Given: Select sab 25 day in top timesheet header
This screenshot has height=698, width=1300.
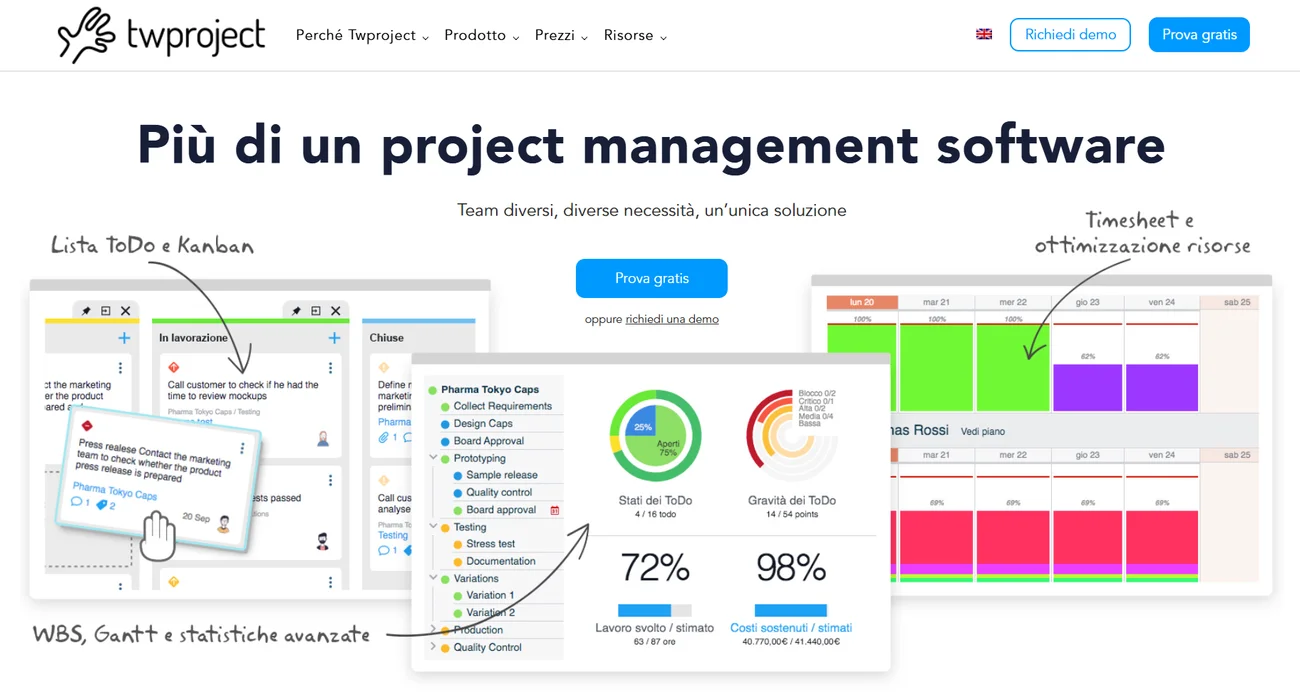Looking at the screenshot, I should pyautogui.click(x=1229, y=302).
